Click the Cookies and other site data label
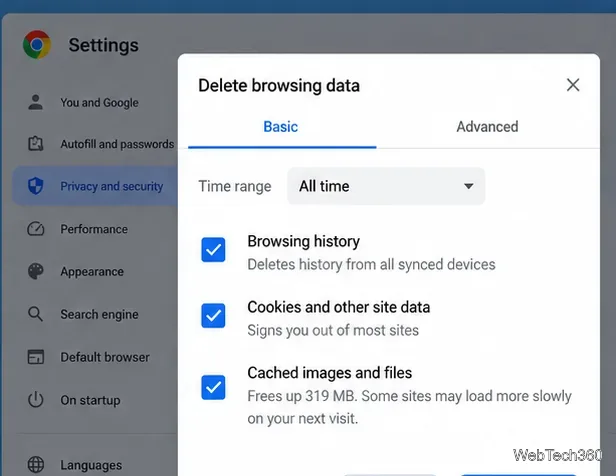The height and width of the screenshot is (476, 616). point(339,307)
